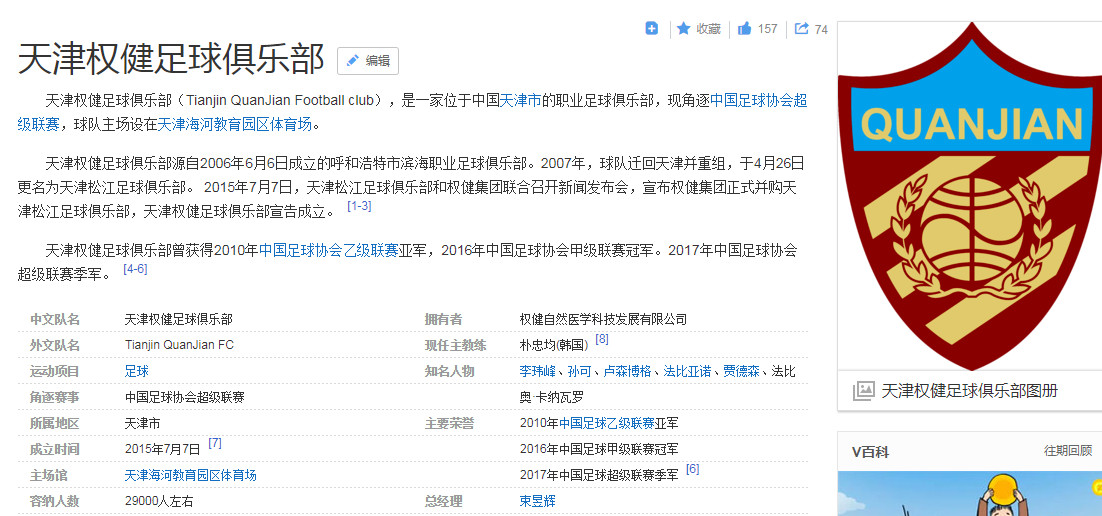Open 天津海河教育园区体育场 link in 主场馆 row
This screenshot has width=1102, height=516.
[190, 475]
